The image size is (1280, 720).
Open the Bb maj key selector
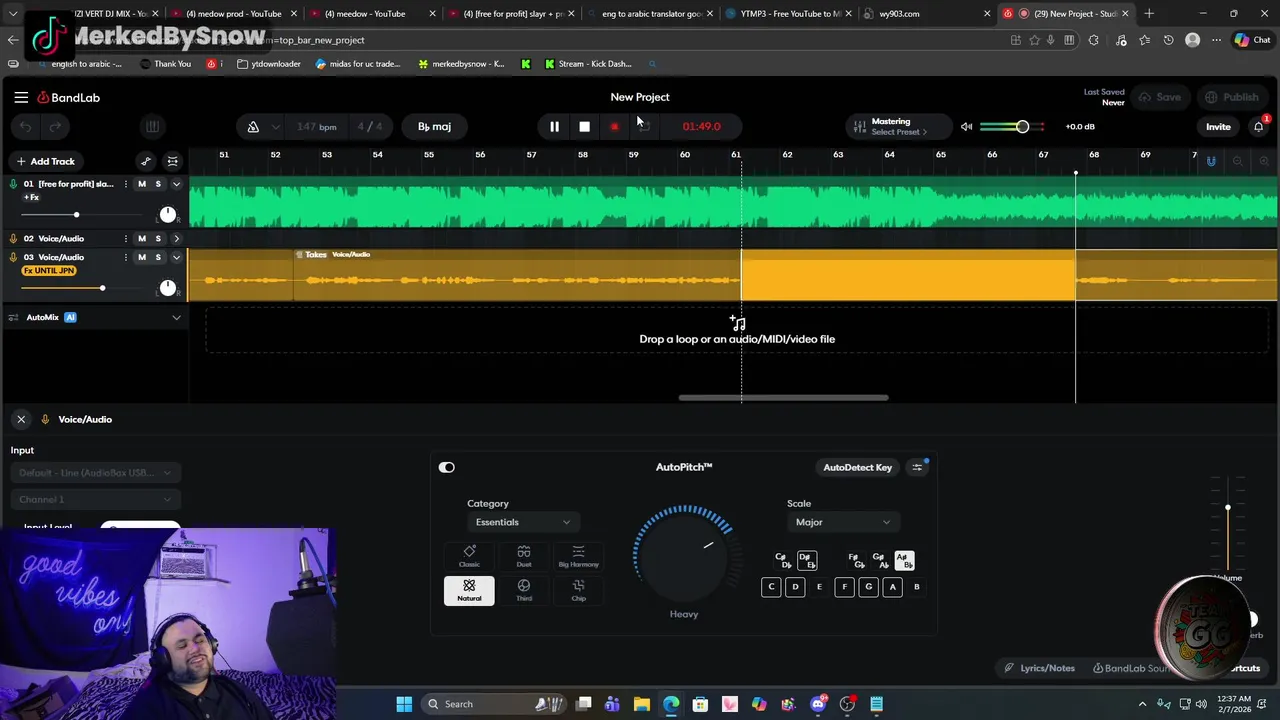pos(434,127)
